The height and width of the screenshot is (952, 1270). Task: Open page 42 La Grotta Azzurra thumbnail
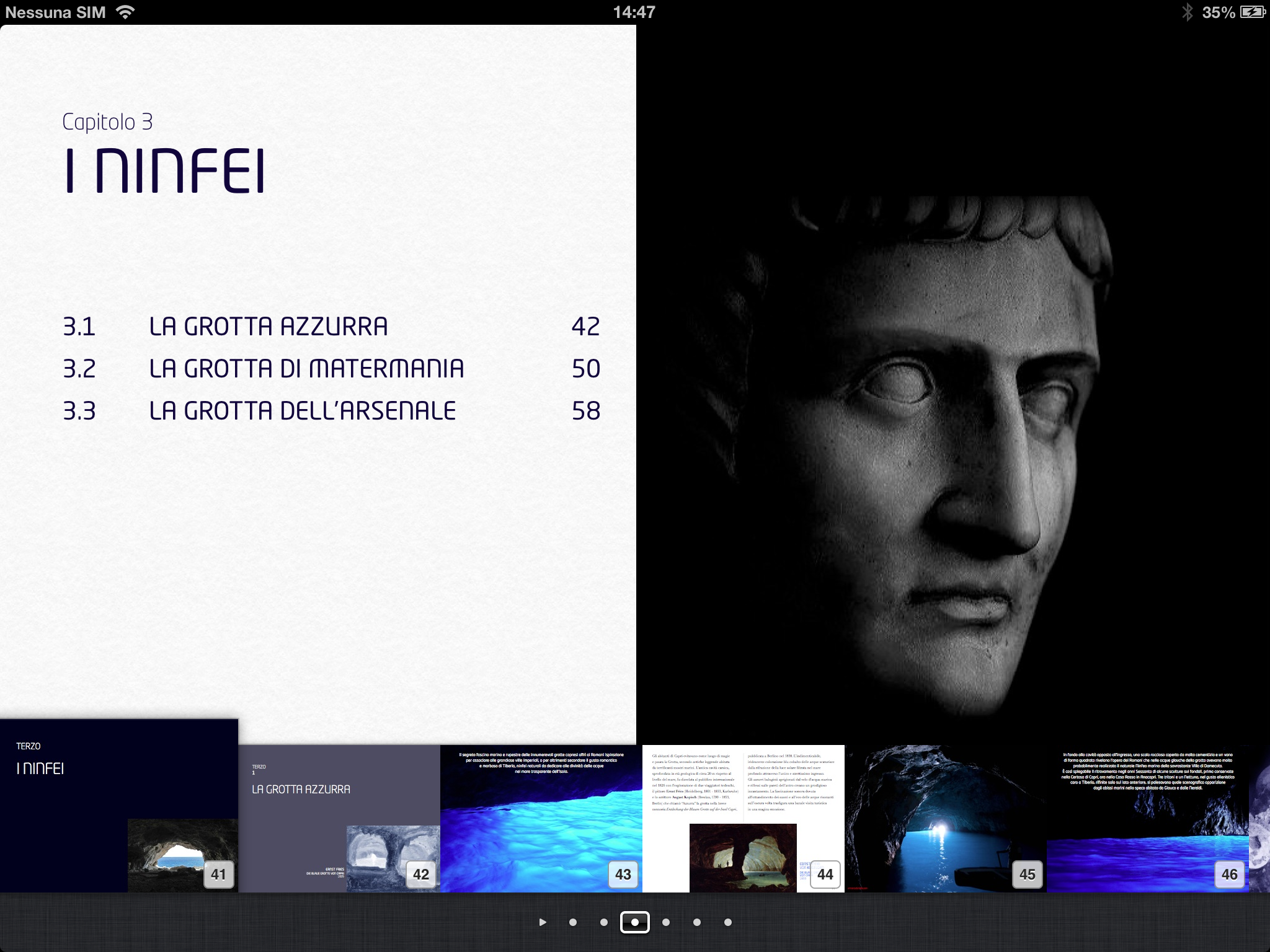click(x=339, y=818)
